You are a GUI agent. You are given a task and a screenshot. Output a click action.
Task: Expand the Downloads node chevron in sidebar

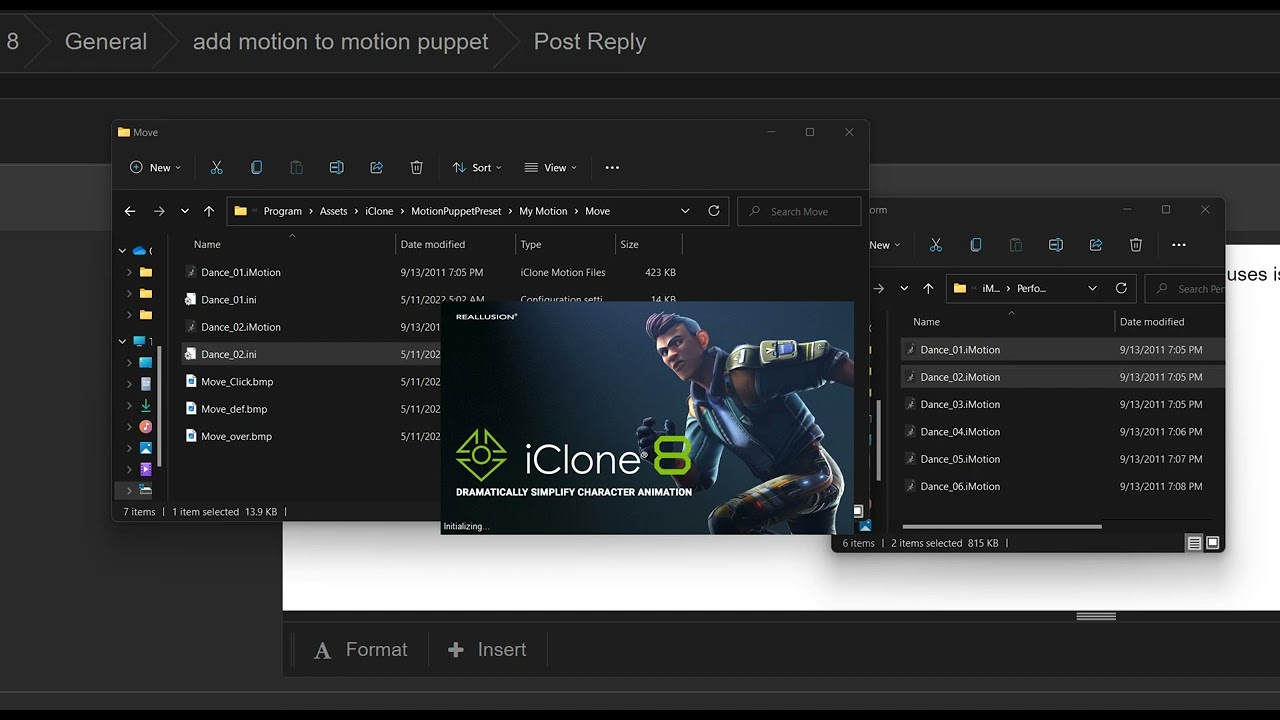[x=129, y=406]
